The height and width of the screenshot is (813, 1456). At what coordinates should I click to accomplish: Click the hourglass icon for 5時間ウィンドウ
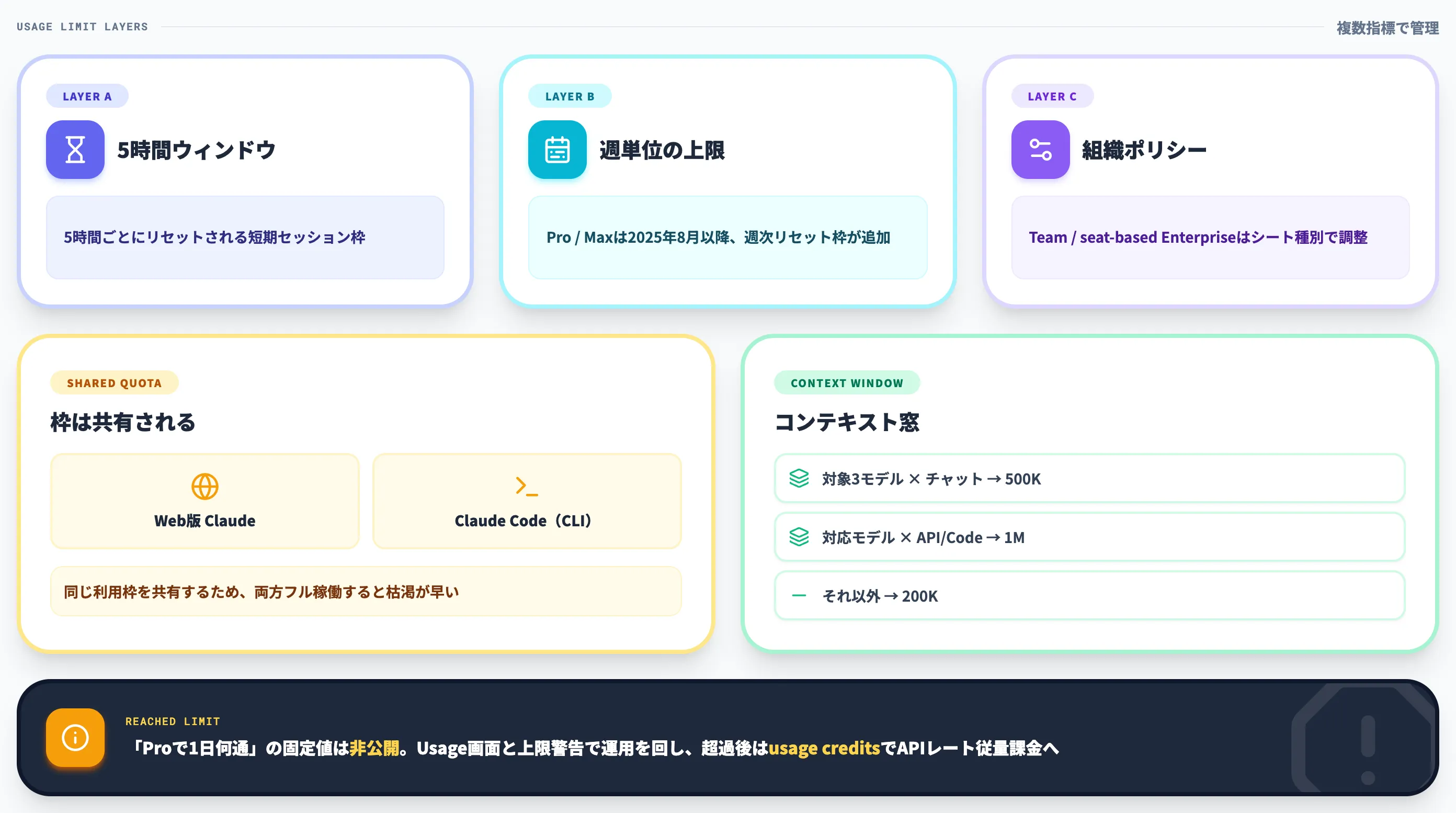(75, 150)
